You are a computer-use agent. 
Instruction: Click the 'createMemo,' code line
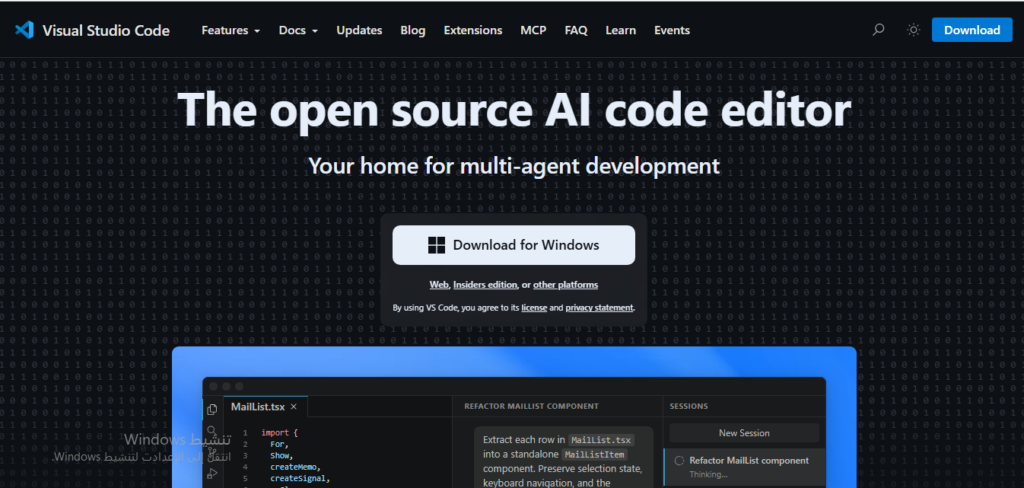click(x=295, y=467)
